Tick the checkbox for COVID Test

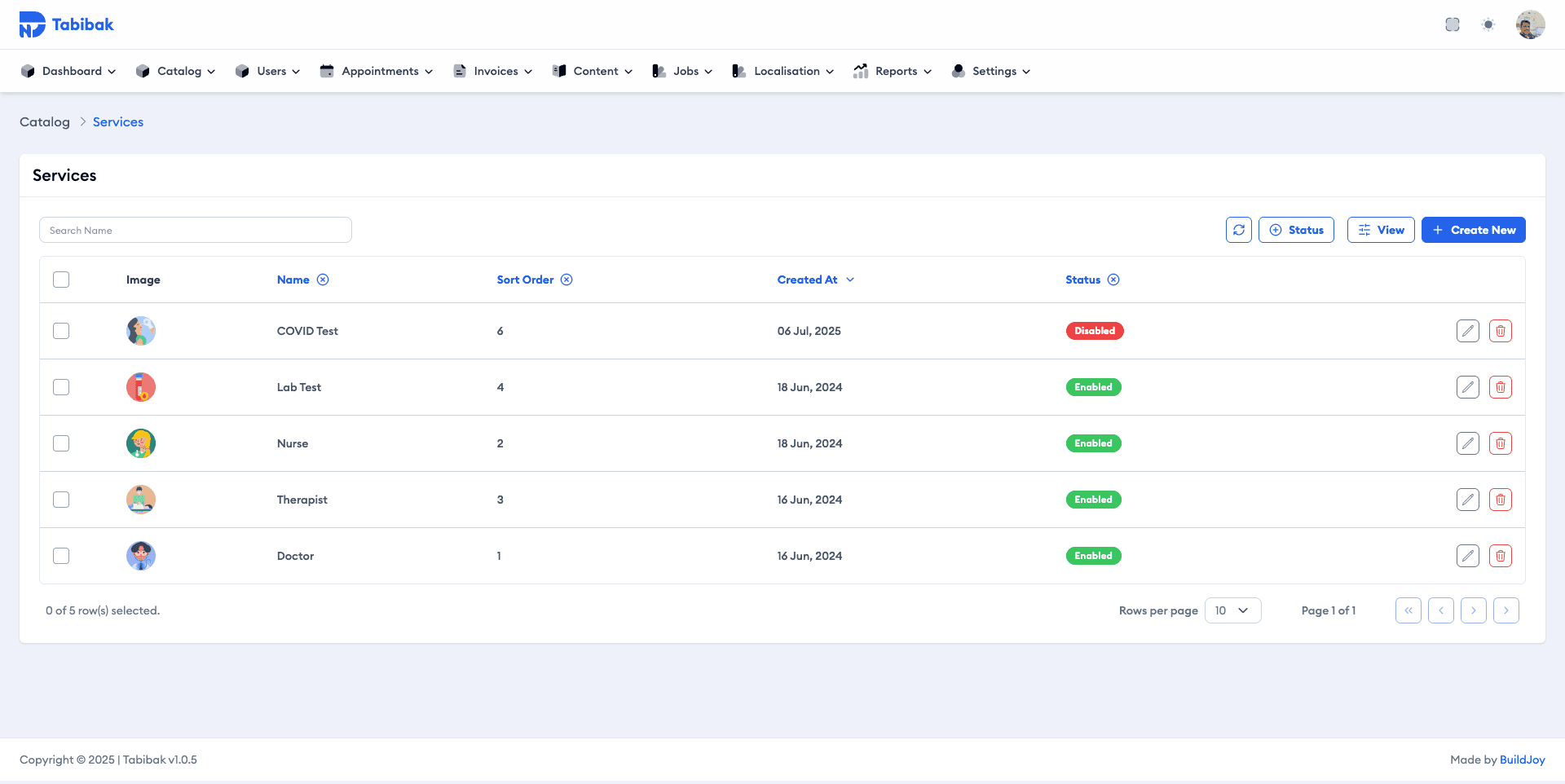(61, 331)
